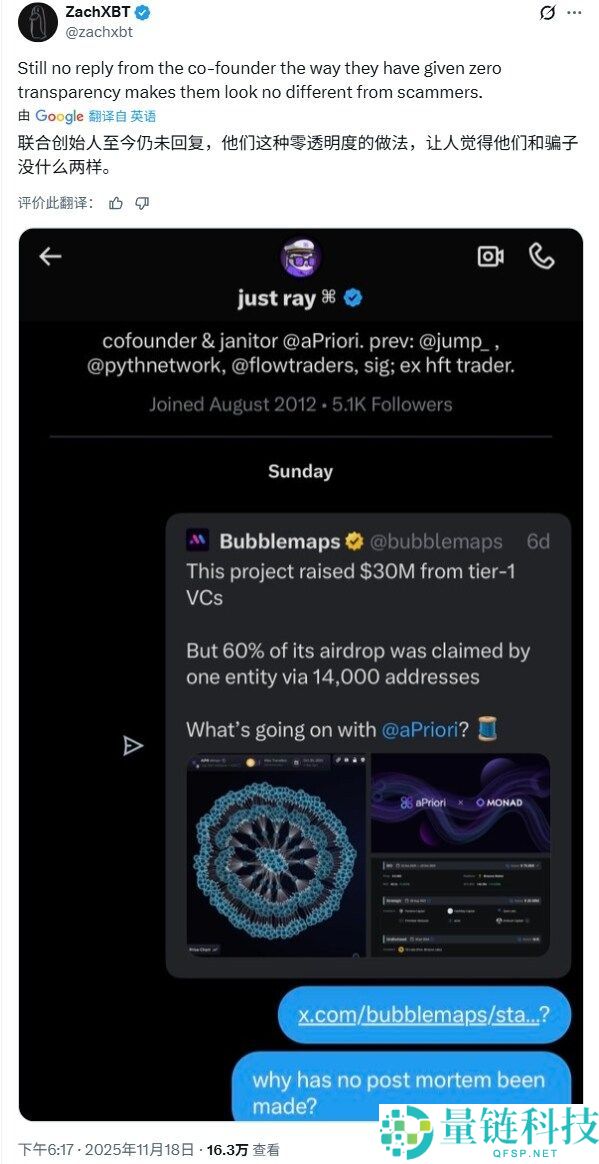Give the translation a thumbs down
This screenshot has width=599, height=1164.
(142, 202)
